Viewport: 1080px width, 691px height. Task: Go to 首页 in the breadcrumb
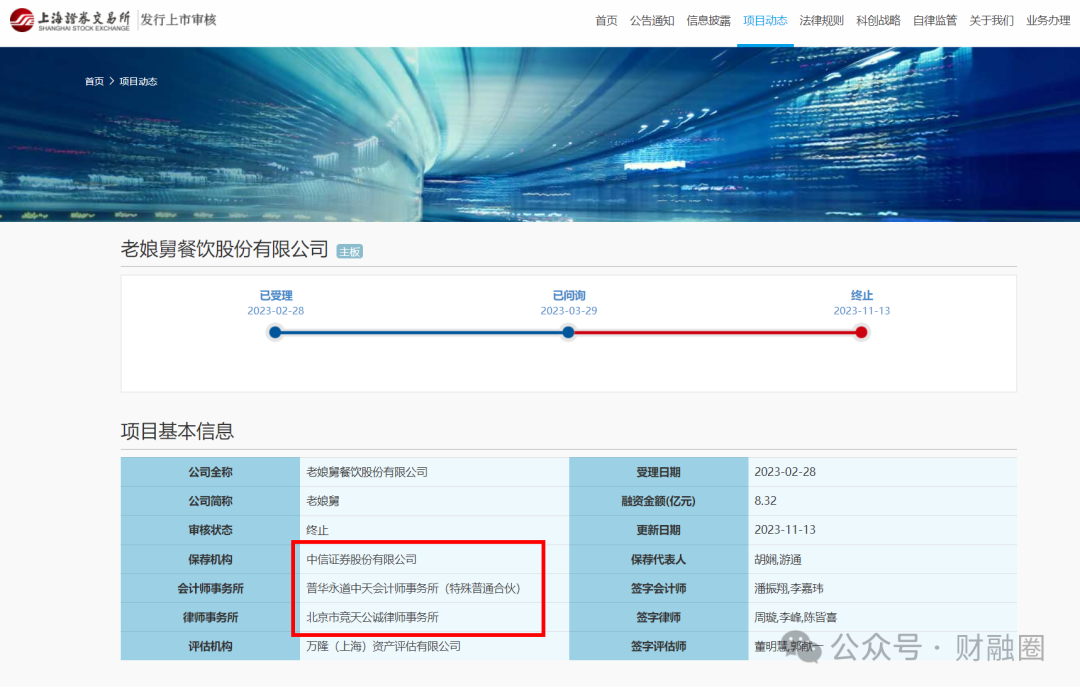click(94, 81)
